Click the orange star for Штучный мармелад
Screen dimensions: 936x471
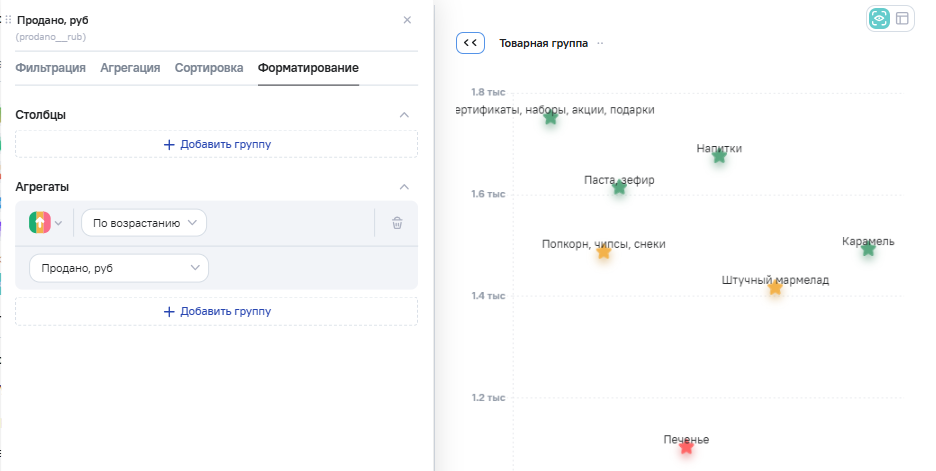[775, 288]
